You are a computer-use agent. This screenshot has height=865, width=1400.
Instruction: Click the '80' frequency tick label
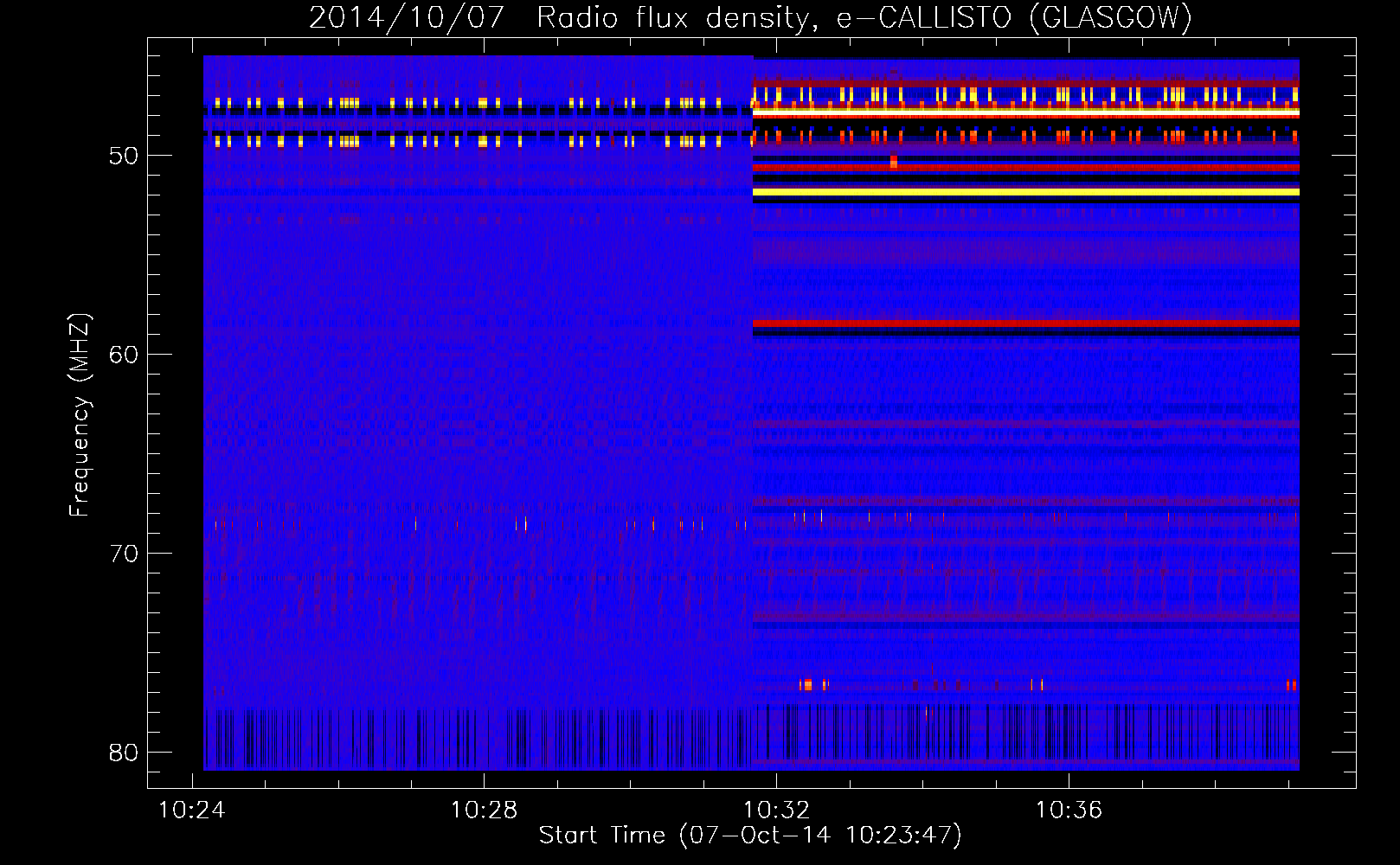click(x=124, y=753)
